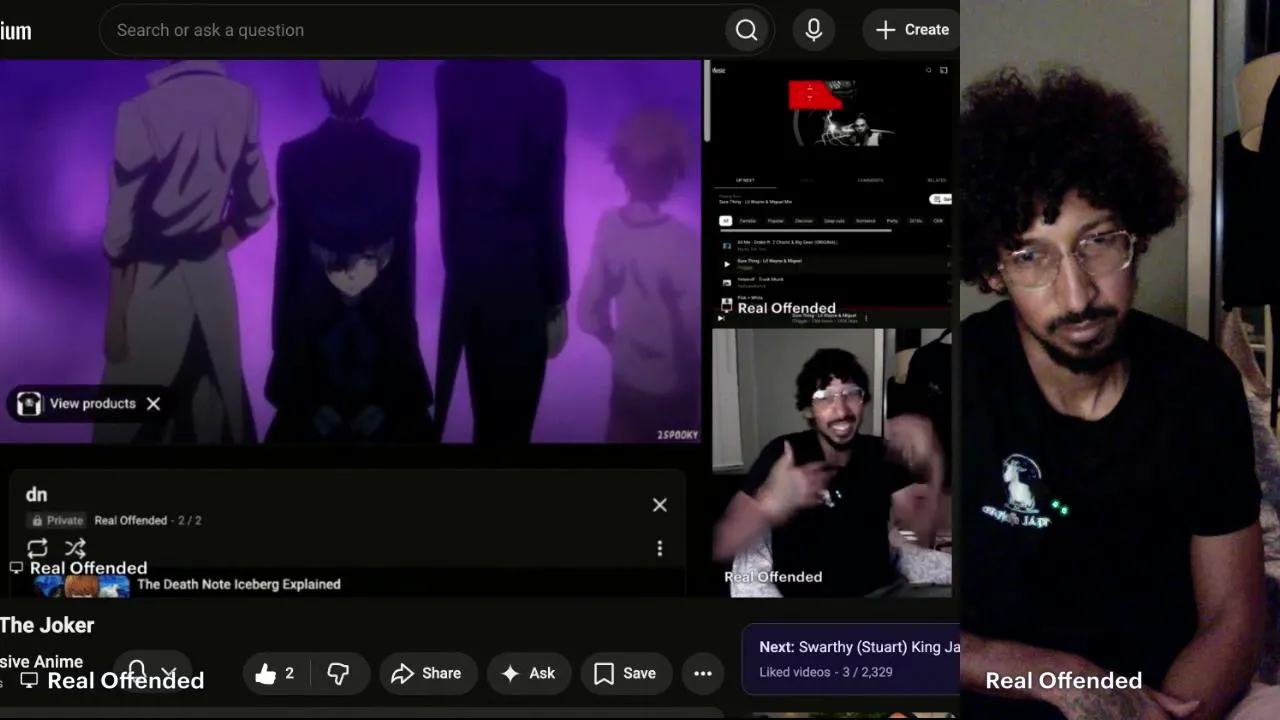The width and height of the screenshot is (1280, 720).
Task: Dislike the video with thumbs down
Action: point(339,674)
